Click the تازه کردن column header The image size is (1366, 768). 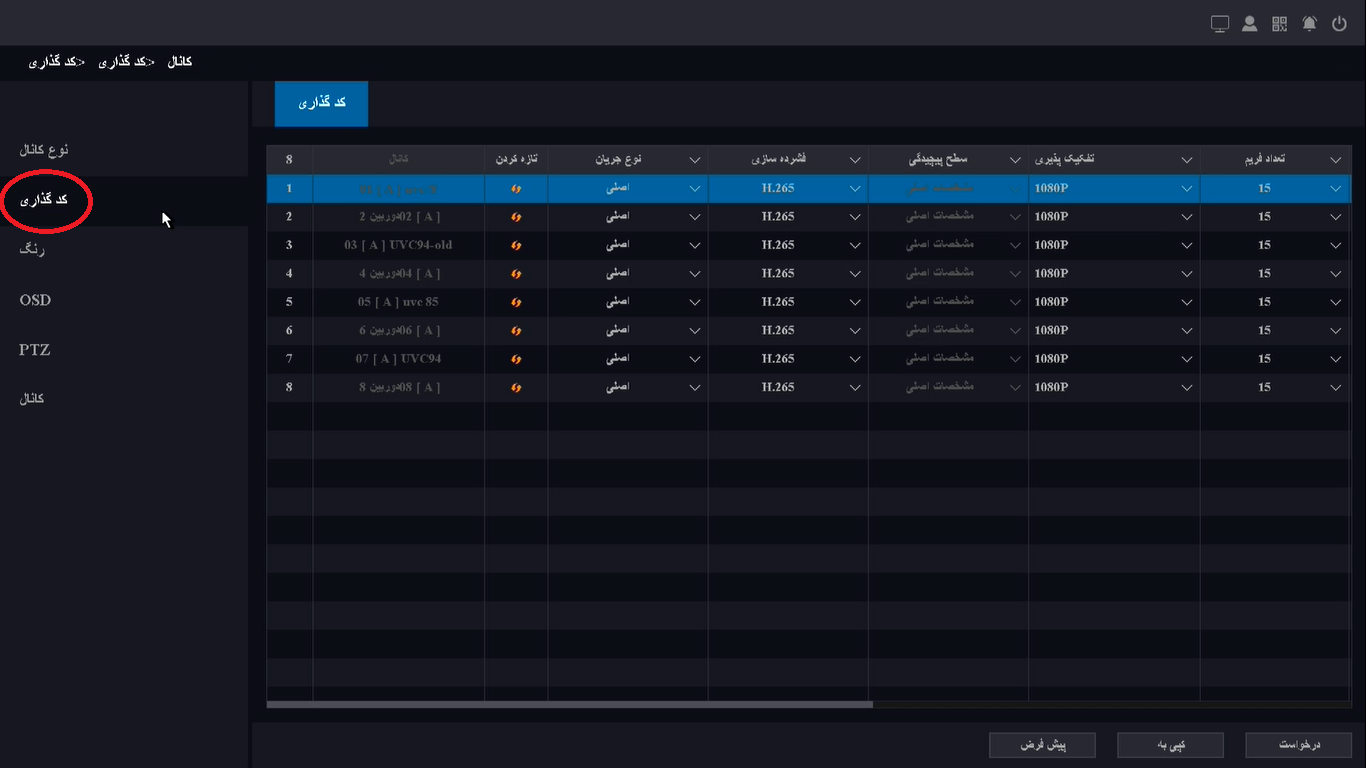coord(516,160)
